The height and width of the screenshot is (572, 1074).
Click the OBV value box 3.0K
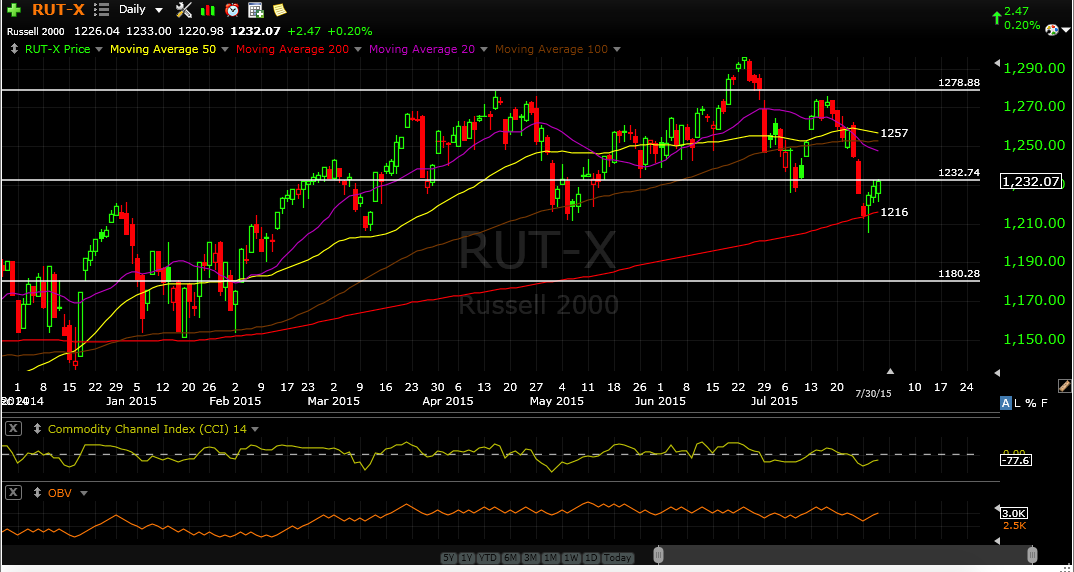[1014, 514]
